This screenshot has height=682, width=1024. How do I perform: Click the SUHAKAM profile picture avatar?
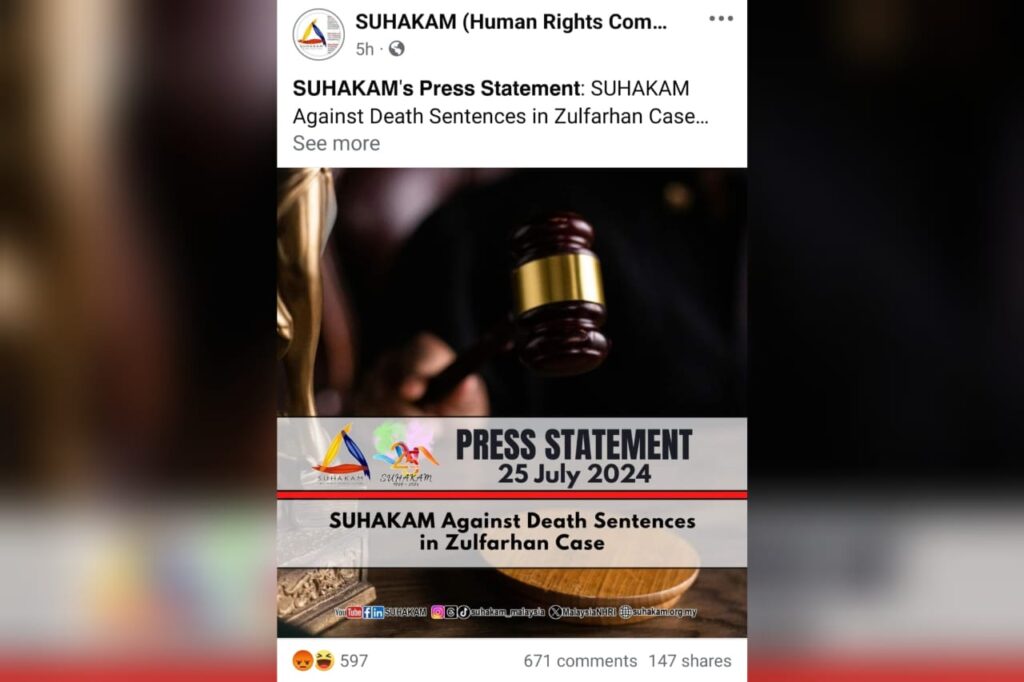[x=318, y=34]
